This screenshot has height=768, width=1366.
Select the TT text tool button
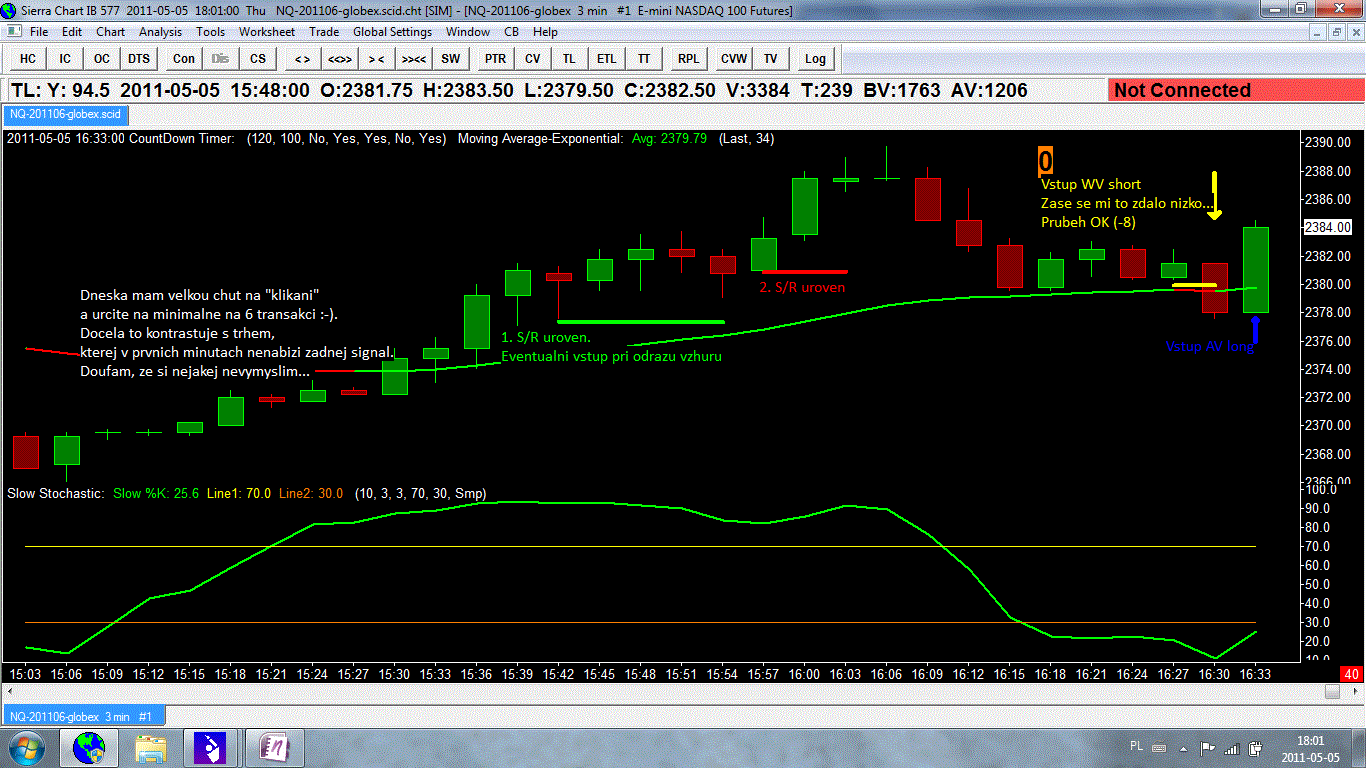point(644,58)
